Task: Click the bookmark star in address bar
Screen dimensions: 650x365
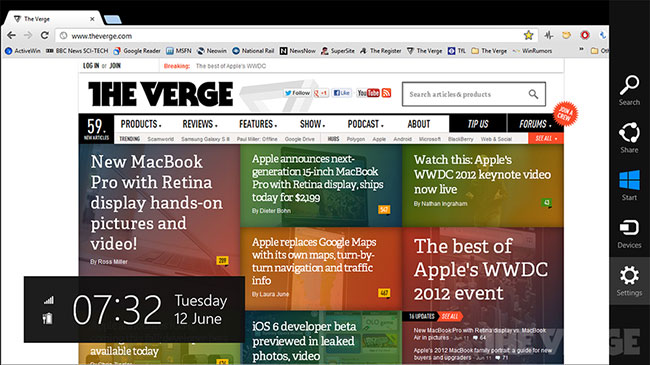Action: coord(528,36)
